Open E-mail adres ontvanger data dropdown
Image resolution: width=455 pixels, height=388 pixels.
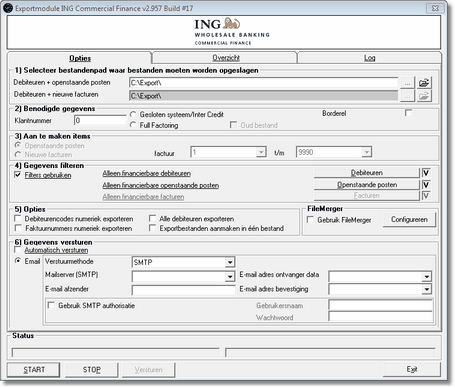tap(427, 277)
